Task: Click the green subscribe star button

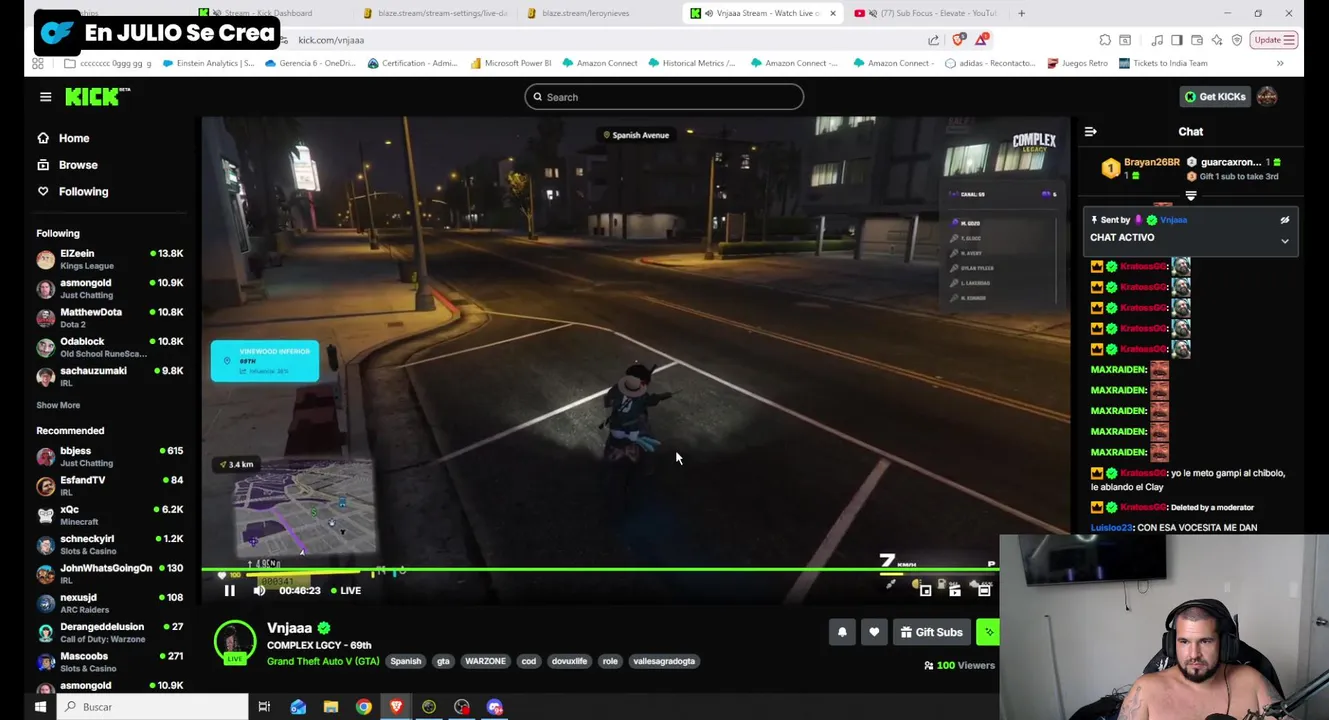Action: tap(988, 632)
